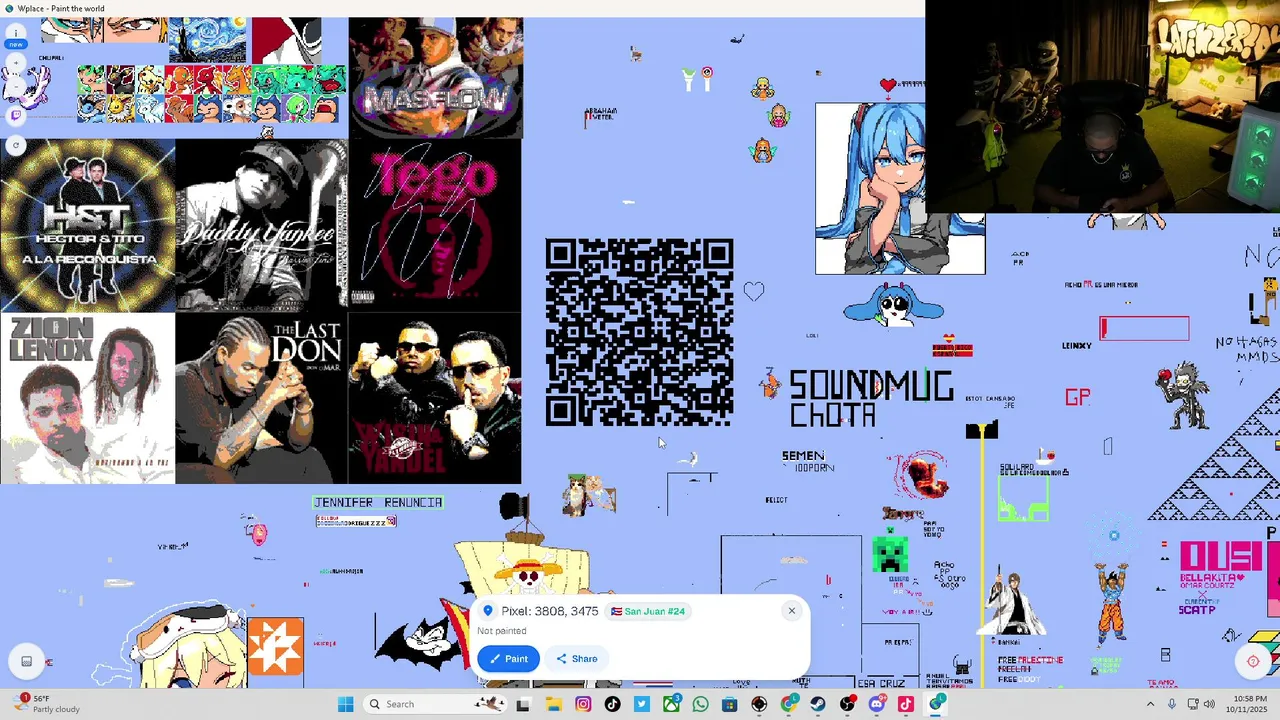Click the QR code artwork on canvas

tap(639, 332)
